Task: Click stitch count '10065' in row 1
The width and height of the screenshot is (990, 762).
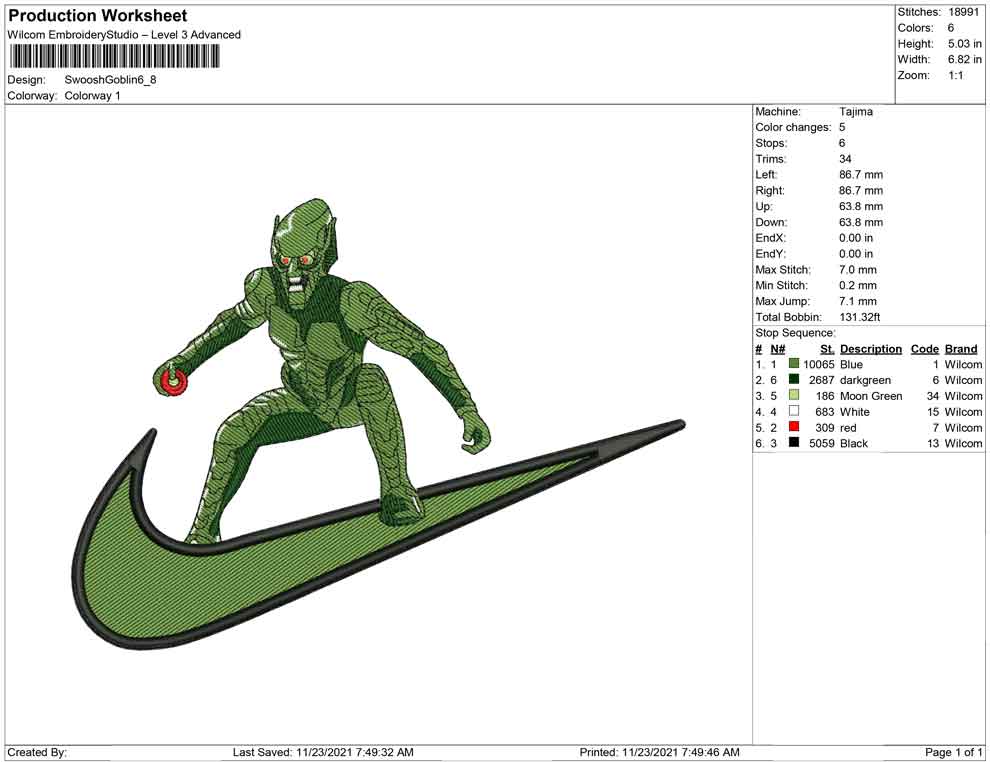Action: (818, 364)
